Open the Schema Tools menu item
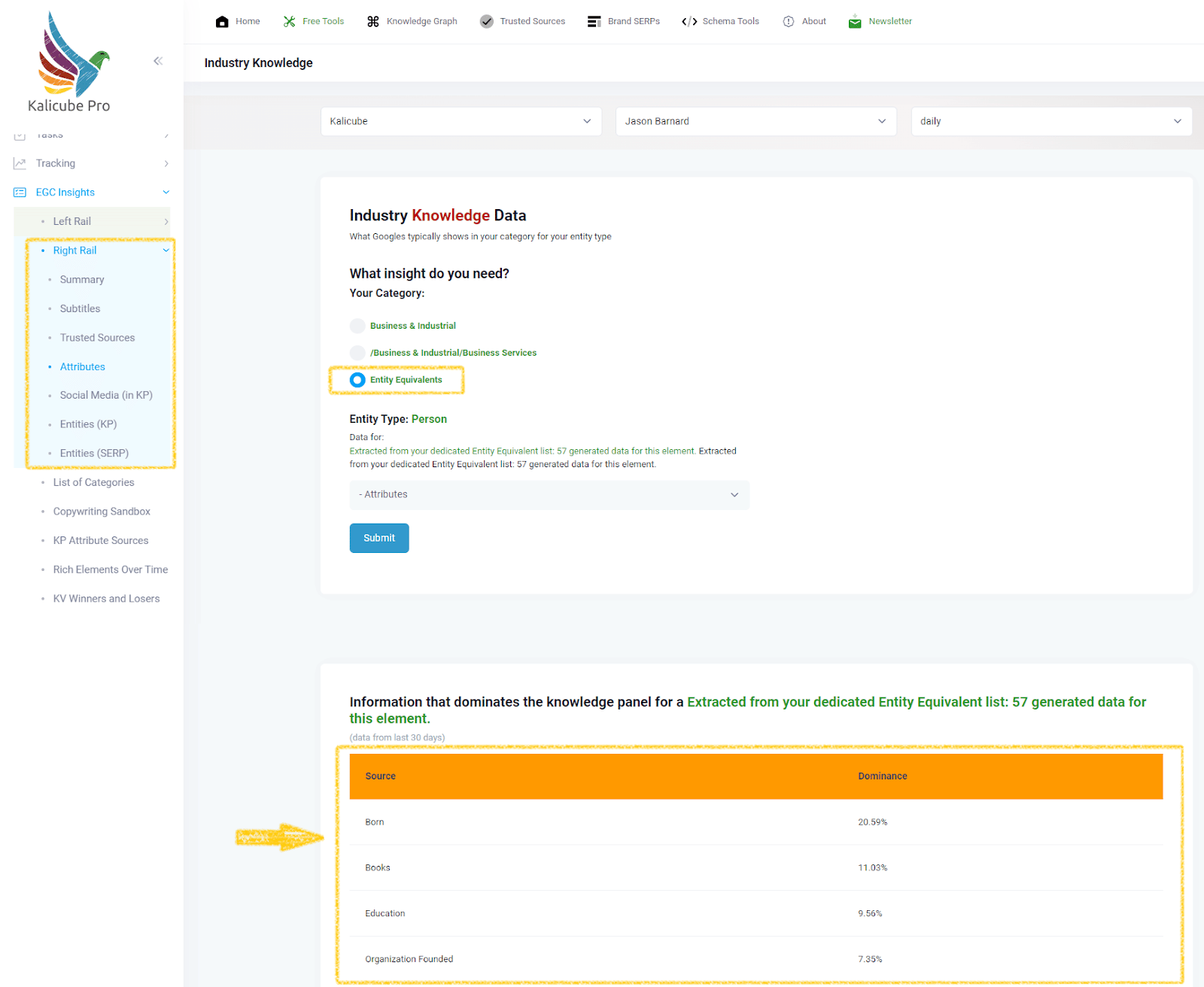The width and height of the screenshot is (1204, 987). [x=731, y=22]
